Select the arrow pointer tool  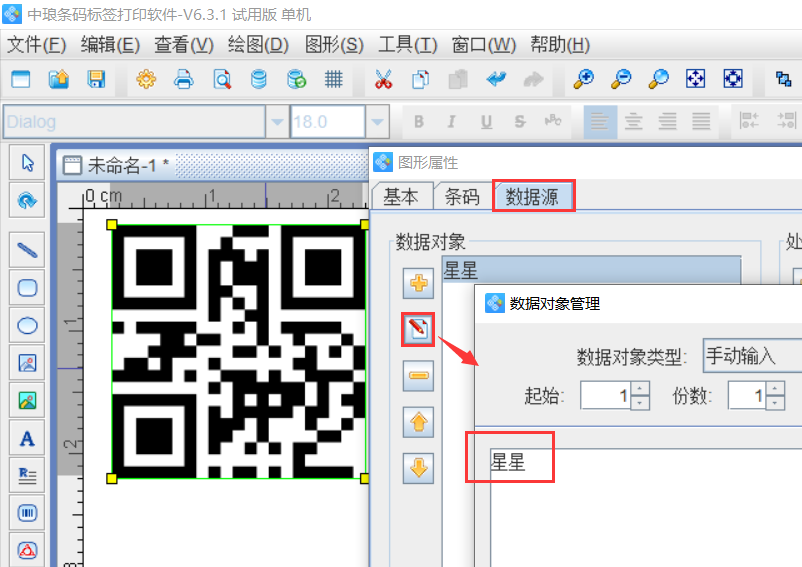pos(27,163)
